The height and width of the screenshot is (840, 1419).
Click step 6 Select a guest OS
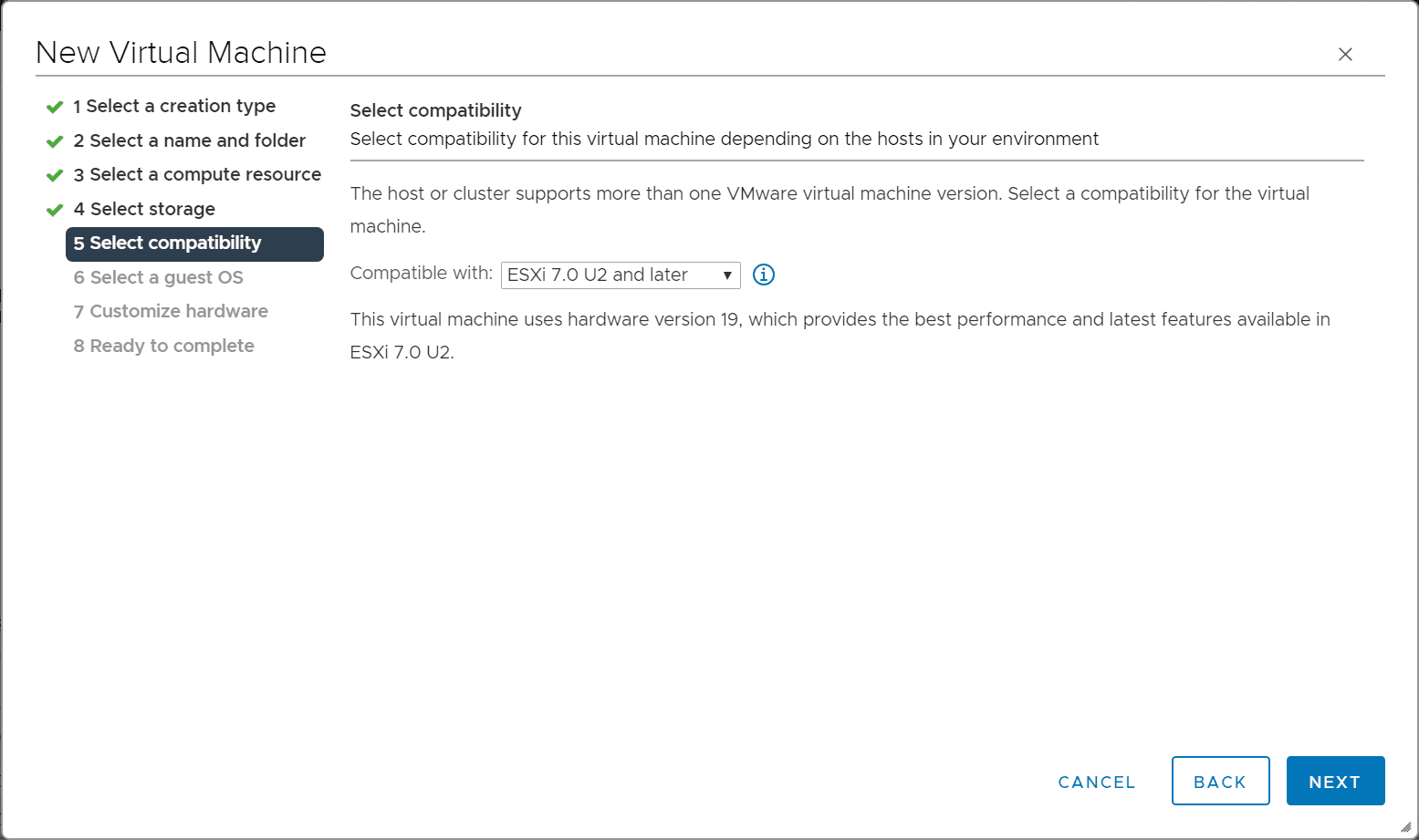pyautogui.click(x=159, y=277)
